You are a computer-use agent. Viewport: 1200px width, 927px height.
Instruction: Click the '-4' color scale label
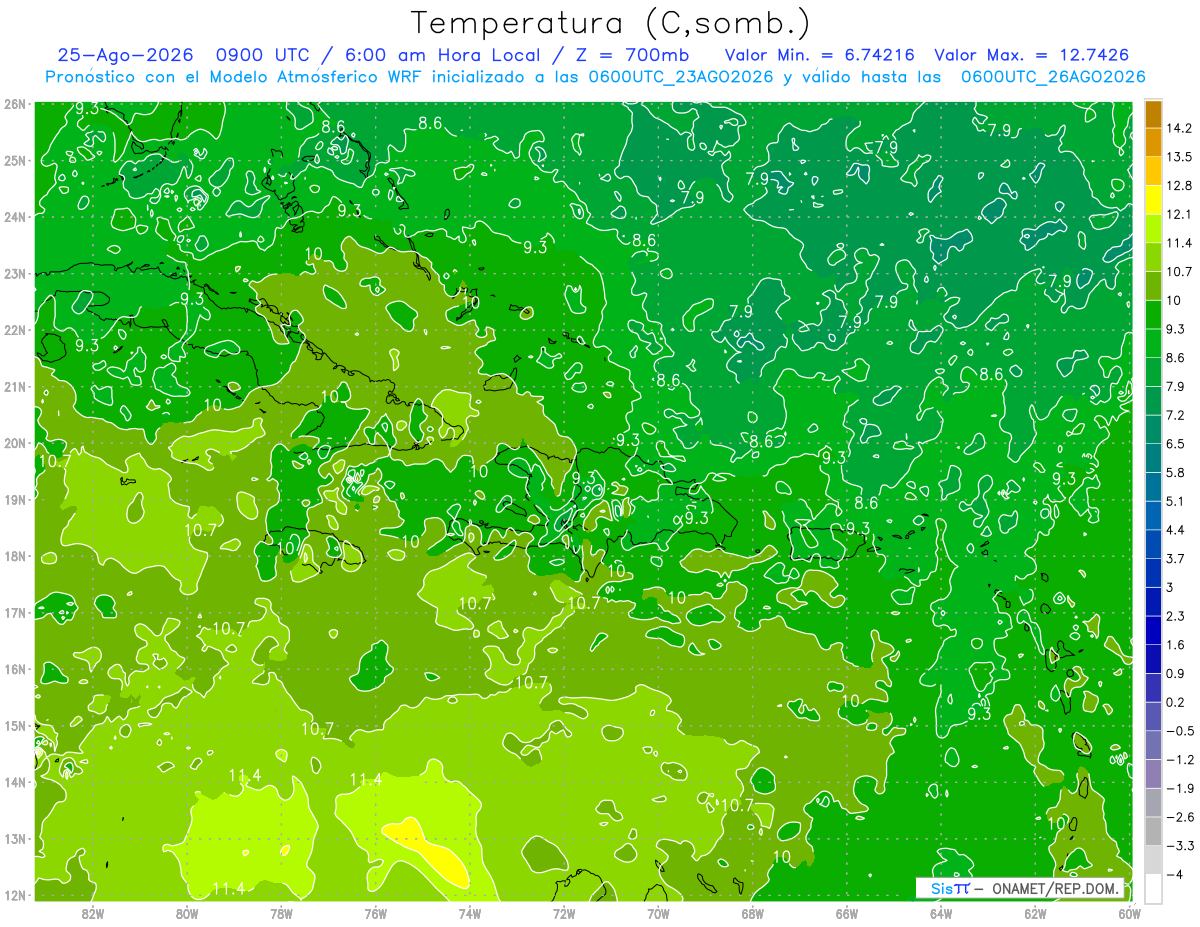1174,874
